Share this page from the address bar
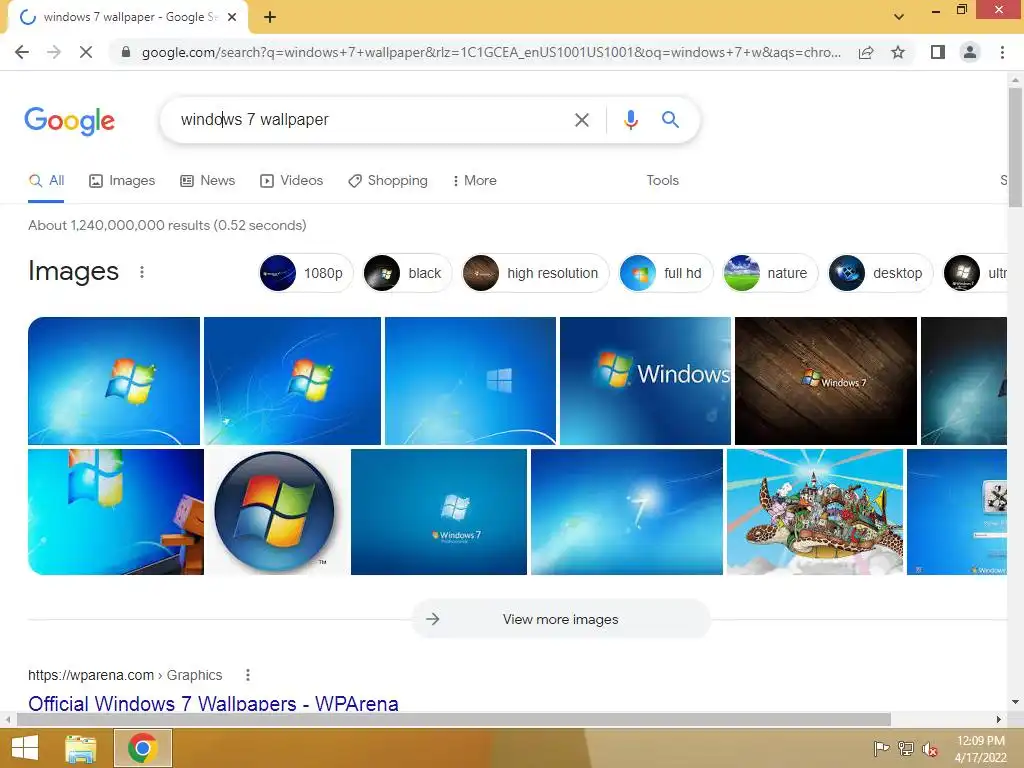Viewport: 1024px width, 768px height. (866, 52)
